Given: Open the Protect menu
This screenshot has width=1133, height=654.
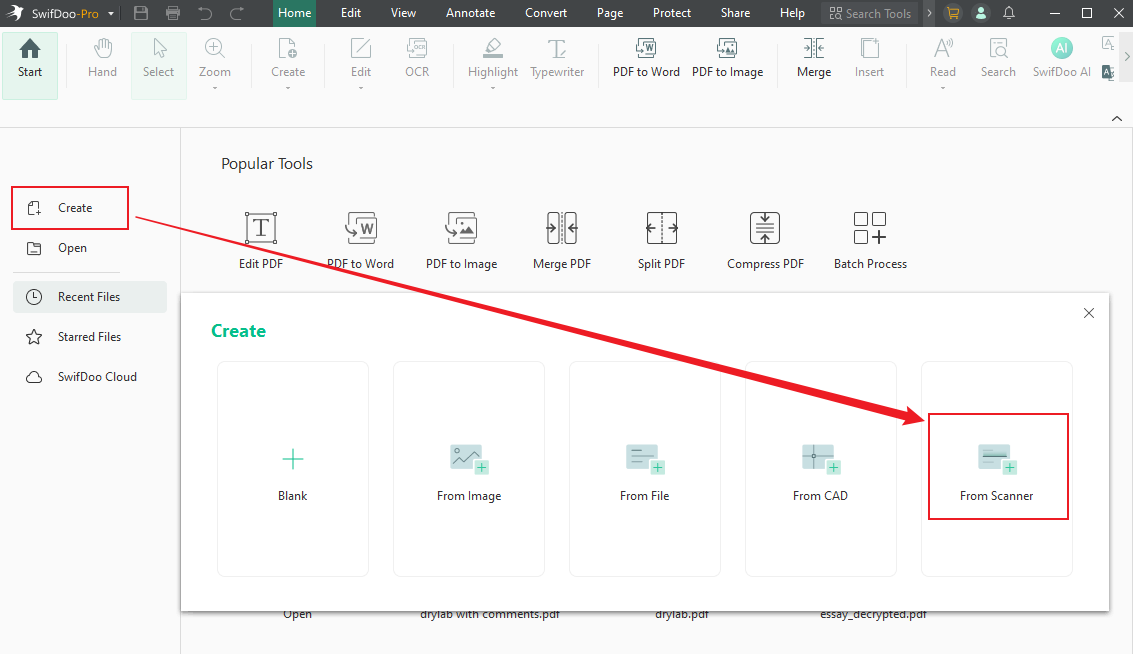Looking at the screenshot, I should tap(671, 13).
